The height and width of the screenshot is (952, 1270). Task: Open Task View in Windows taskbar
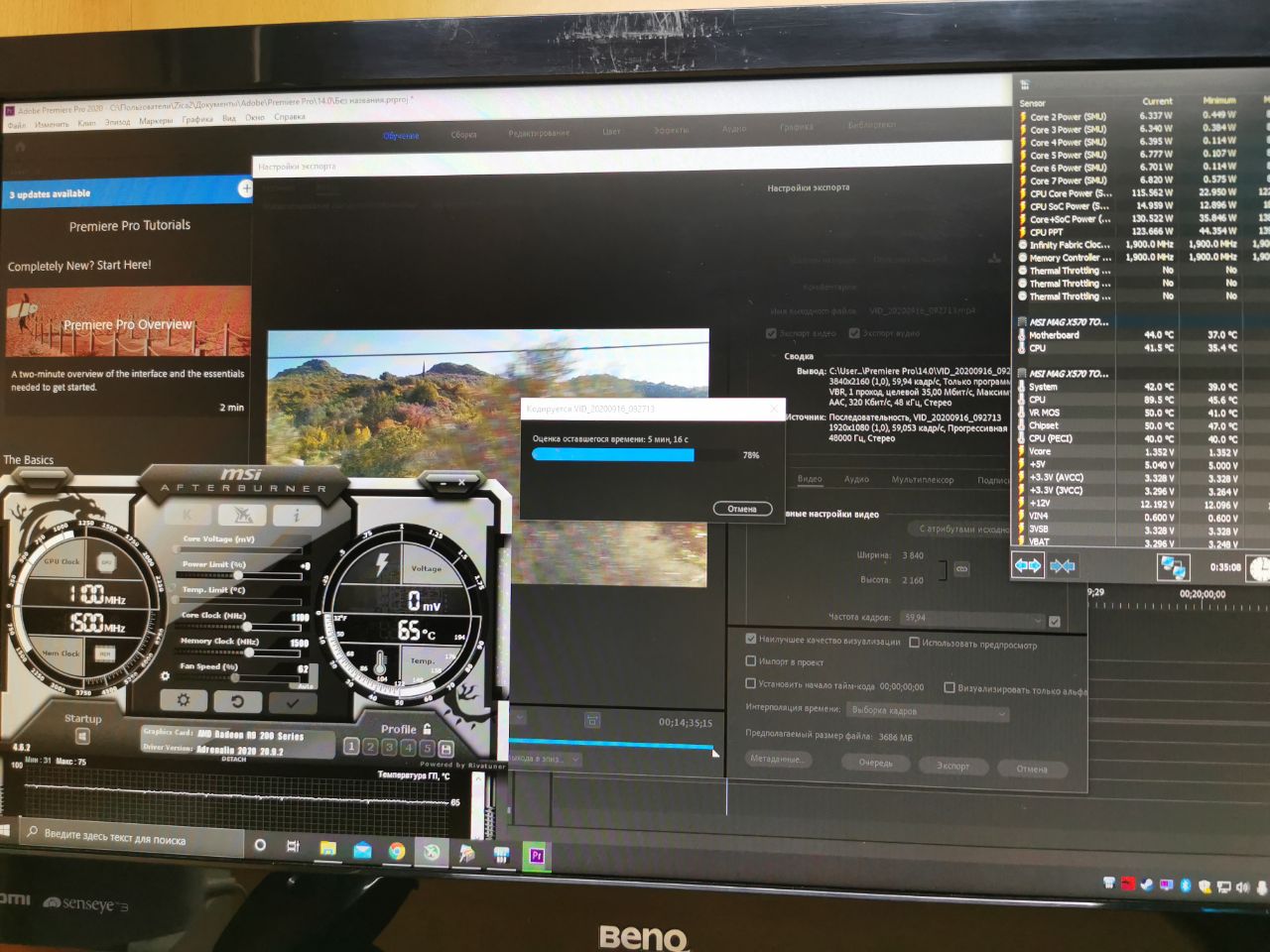tap(293, 846)
